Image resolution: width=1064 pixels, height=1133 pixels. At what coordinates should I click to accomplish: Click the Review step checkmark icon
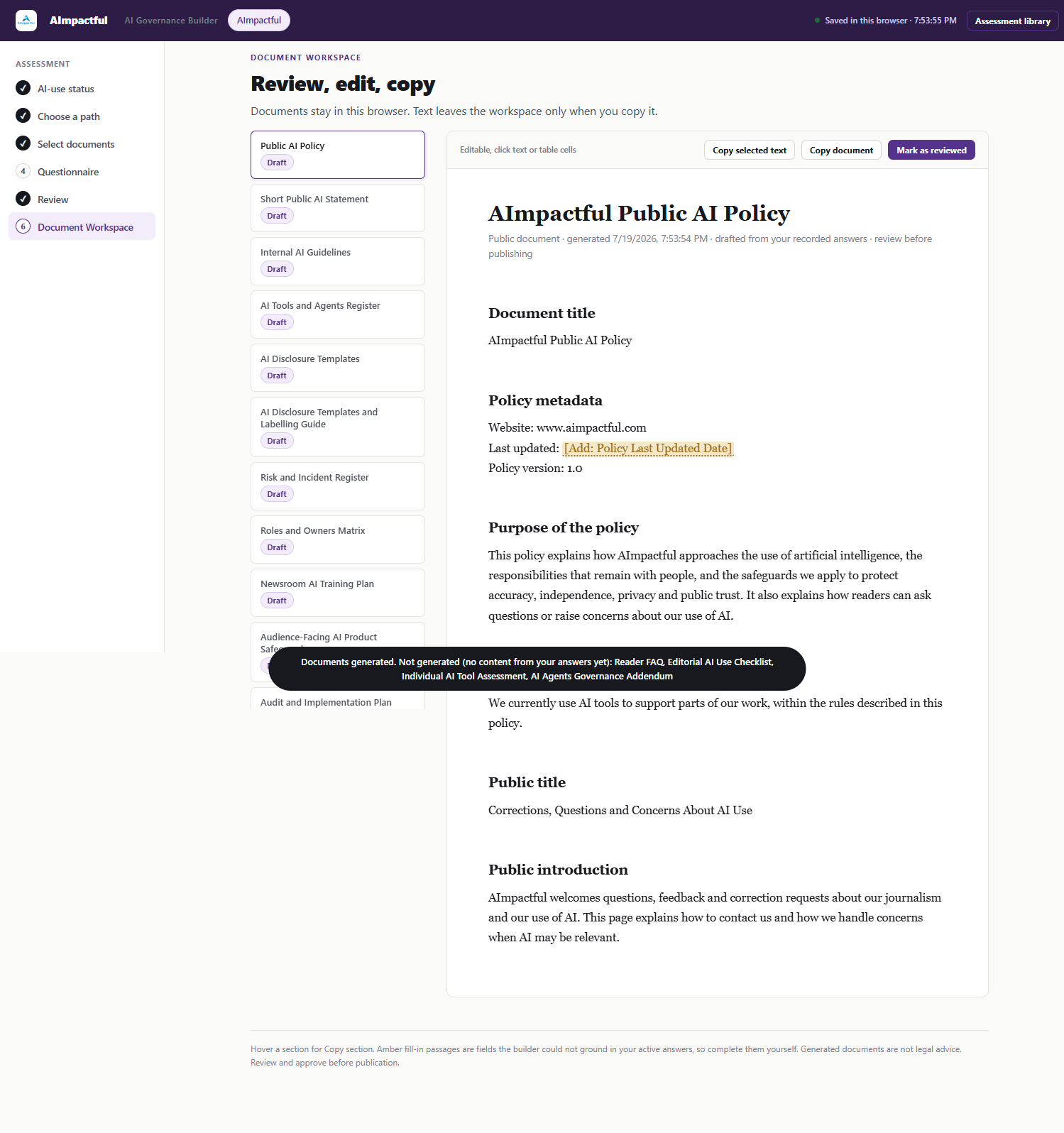click(x=23, y=199)
